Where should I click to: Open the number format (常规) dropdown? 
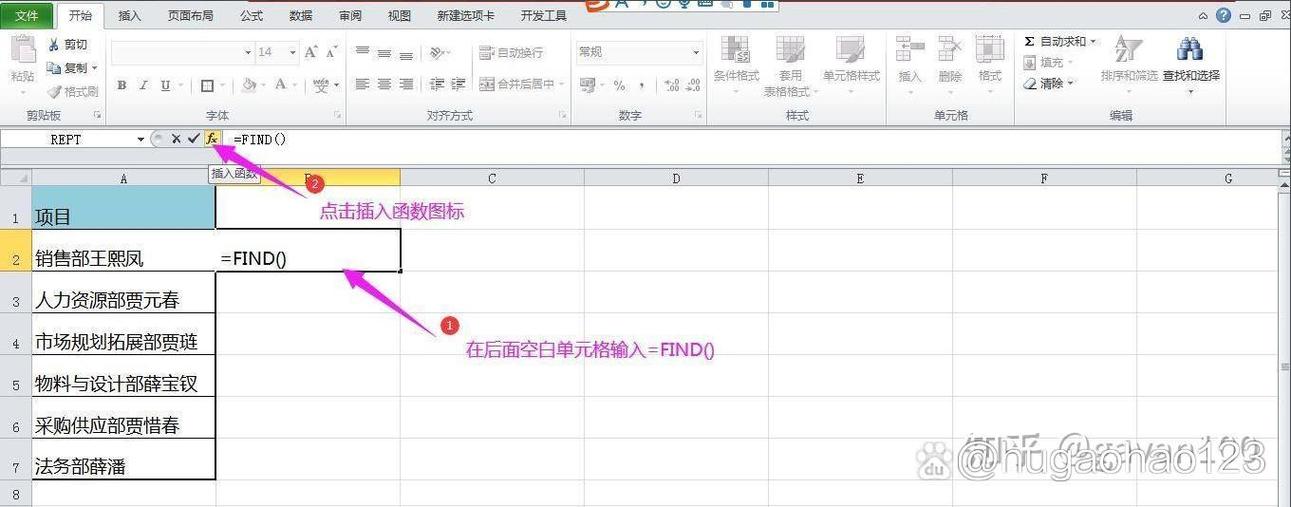click(697, 52)
